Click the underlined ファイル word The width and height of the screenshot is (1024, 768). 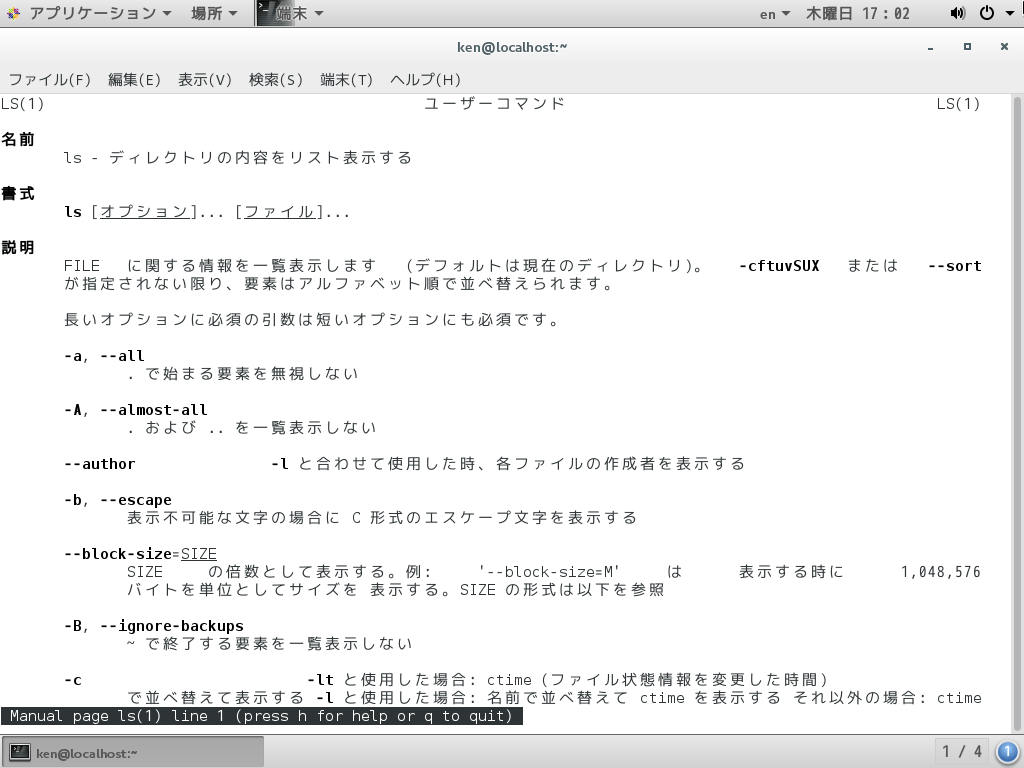[x=280, y=212]
